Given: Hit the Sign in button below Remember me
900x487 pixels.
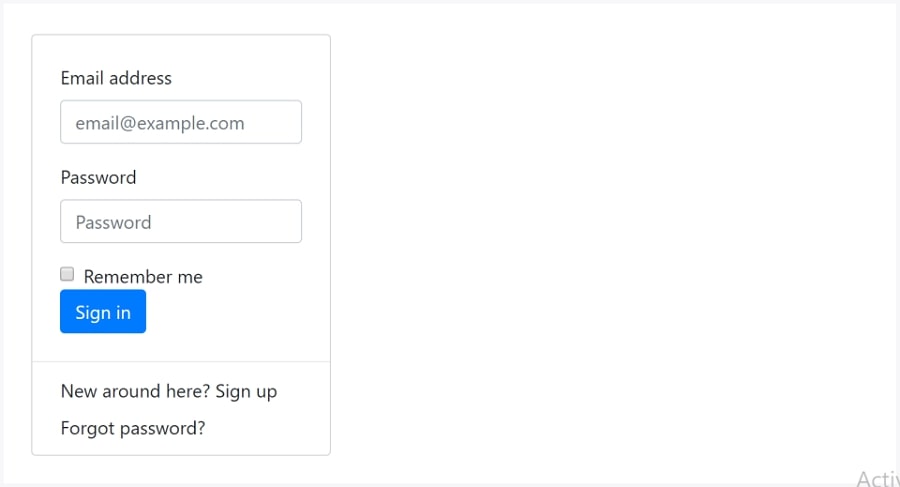Looking at the screenshot, I should (x=103, y=312).
